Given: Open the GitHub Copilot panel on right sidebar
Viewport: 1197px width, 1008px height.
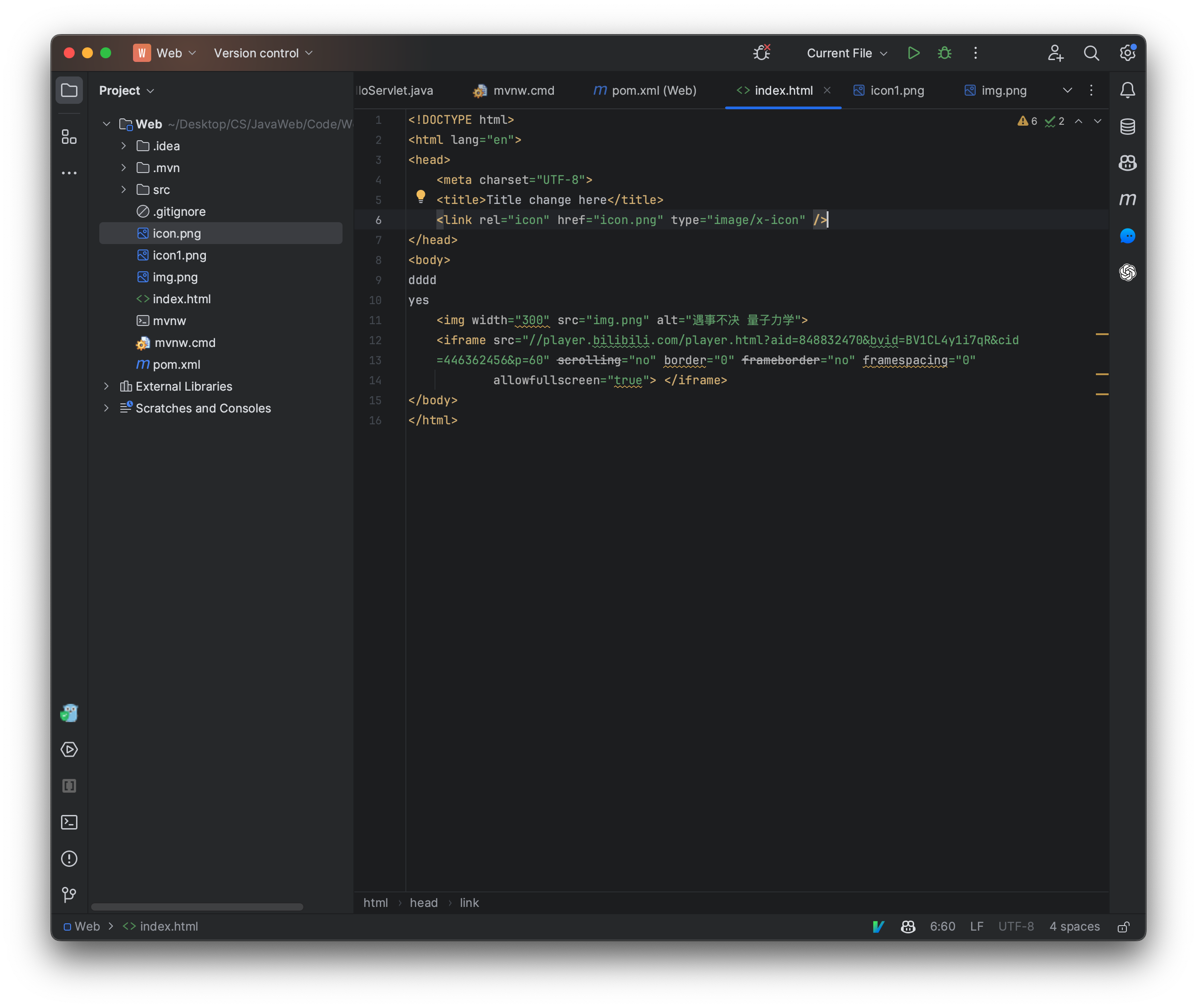Looking at the screenshot, I should point(1127,163).
